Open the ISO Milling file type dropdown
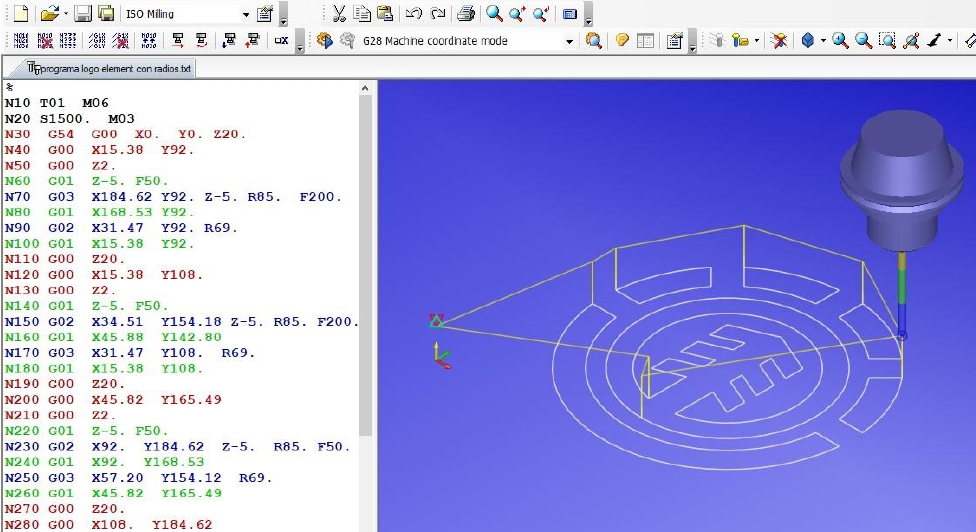976x532 pixels. pos(245,14)
